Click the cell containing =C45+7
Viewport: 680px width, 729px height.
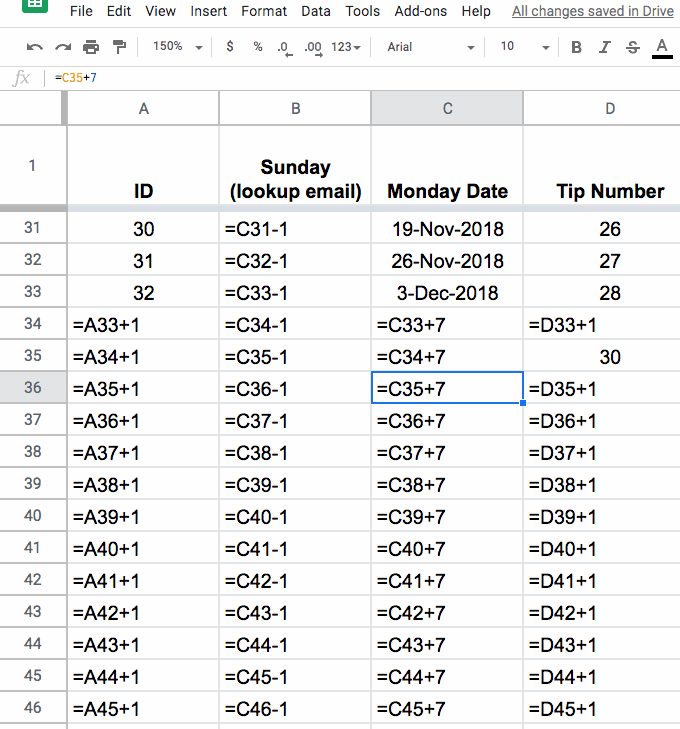point(447,709)
